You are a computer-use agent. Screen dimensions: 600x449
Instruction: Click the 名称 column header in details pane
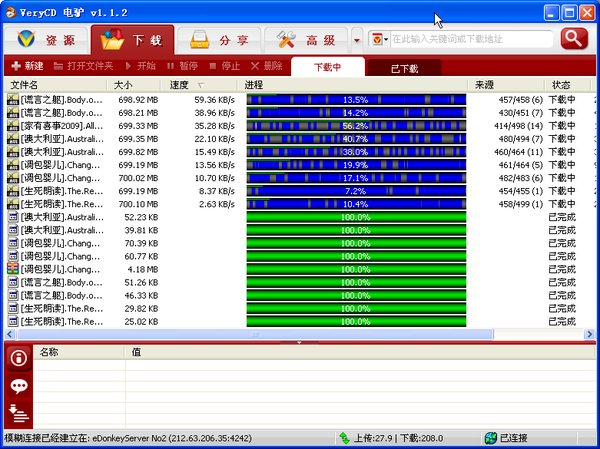coord(79,352)
